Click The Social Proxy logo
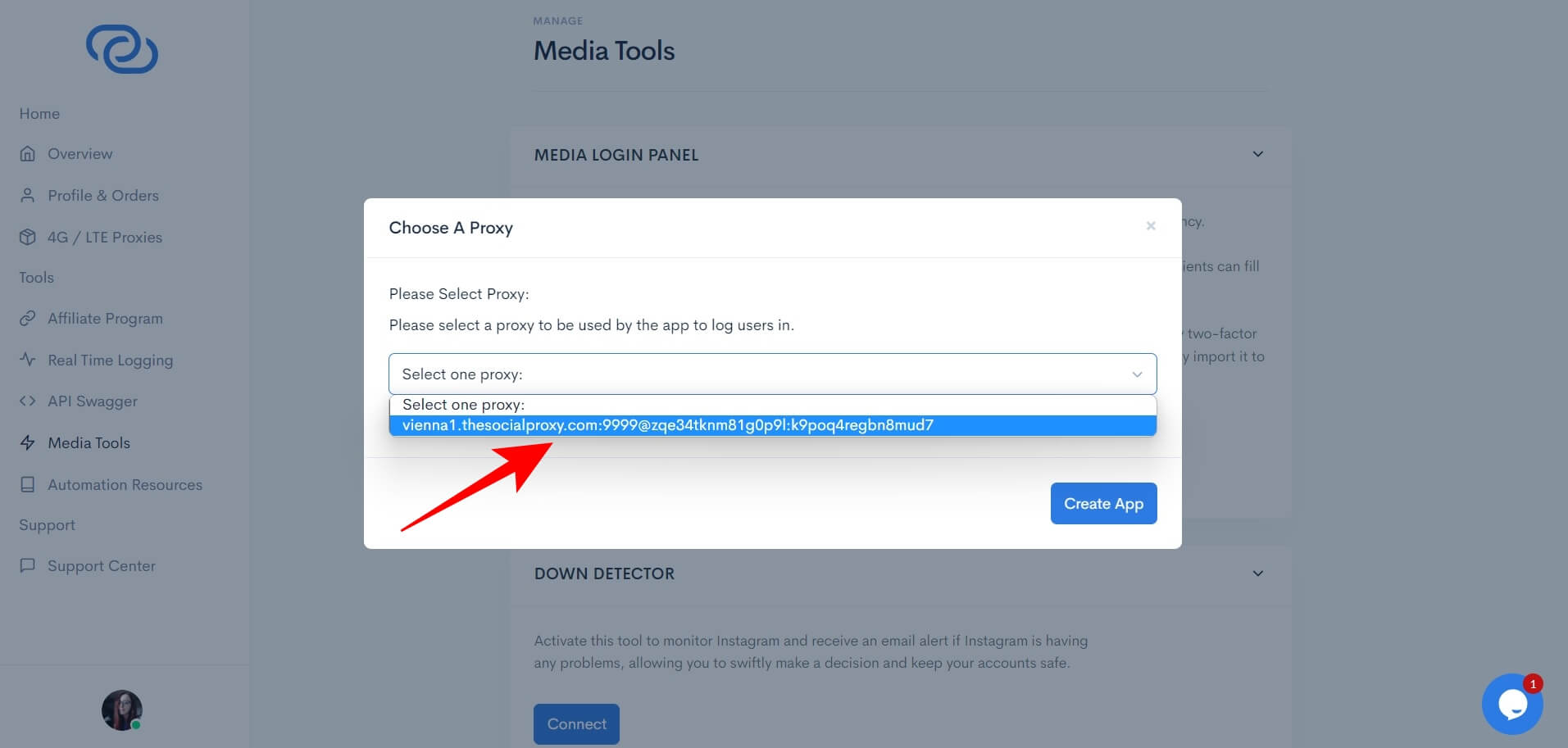 pyautogui.click(x=121, y=49)
